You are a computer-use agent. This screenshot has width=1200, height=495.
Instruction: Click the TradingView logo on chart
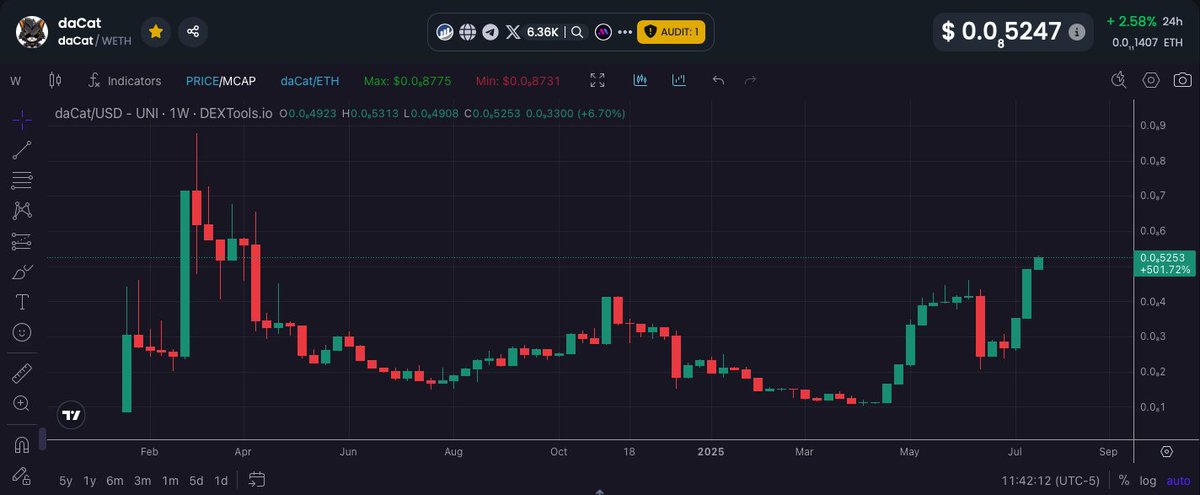click(71, 415)
